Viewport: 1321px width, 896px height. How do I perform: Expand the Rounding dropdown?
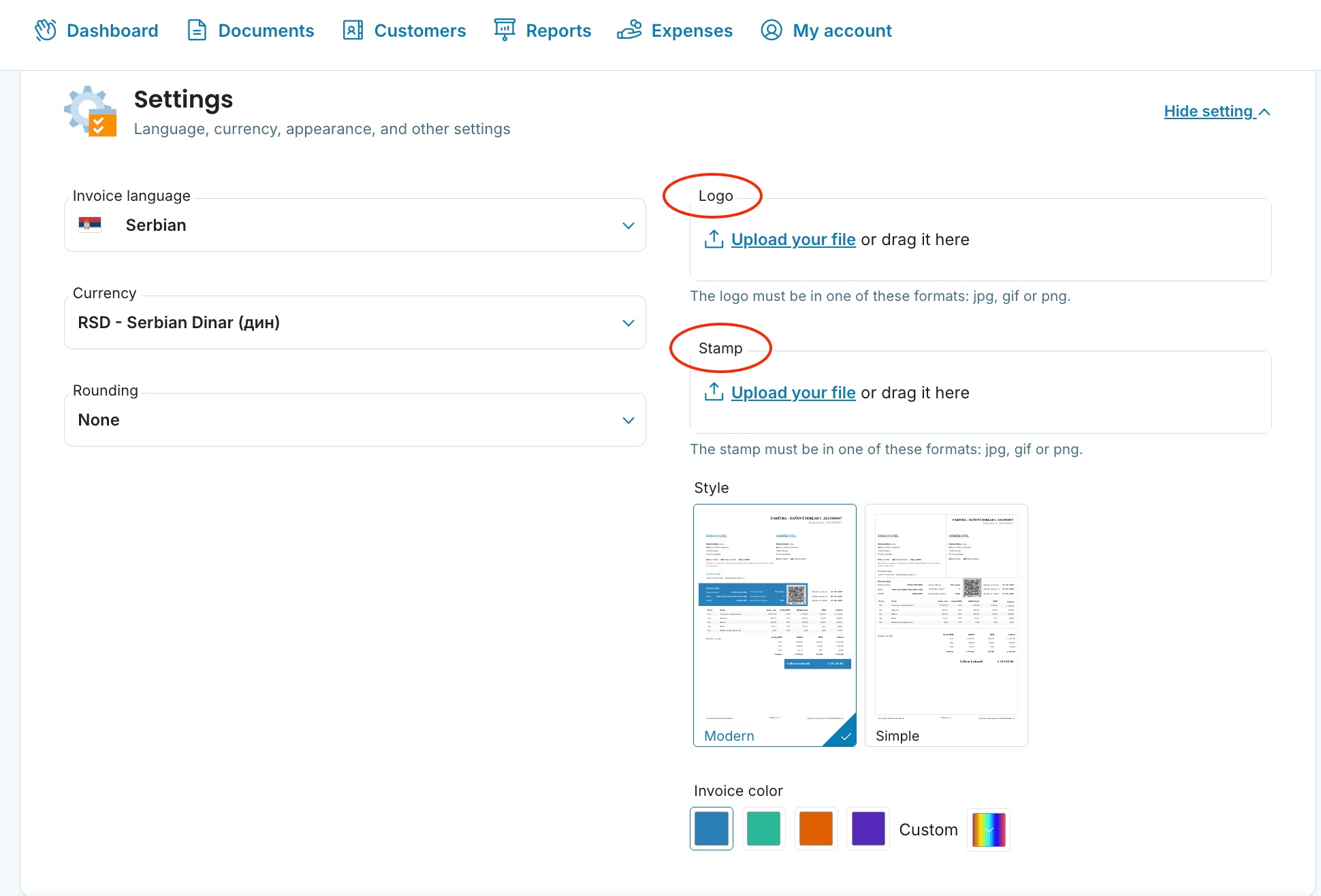pos(354,420)
